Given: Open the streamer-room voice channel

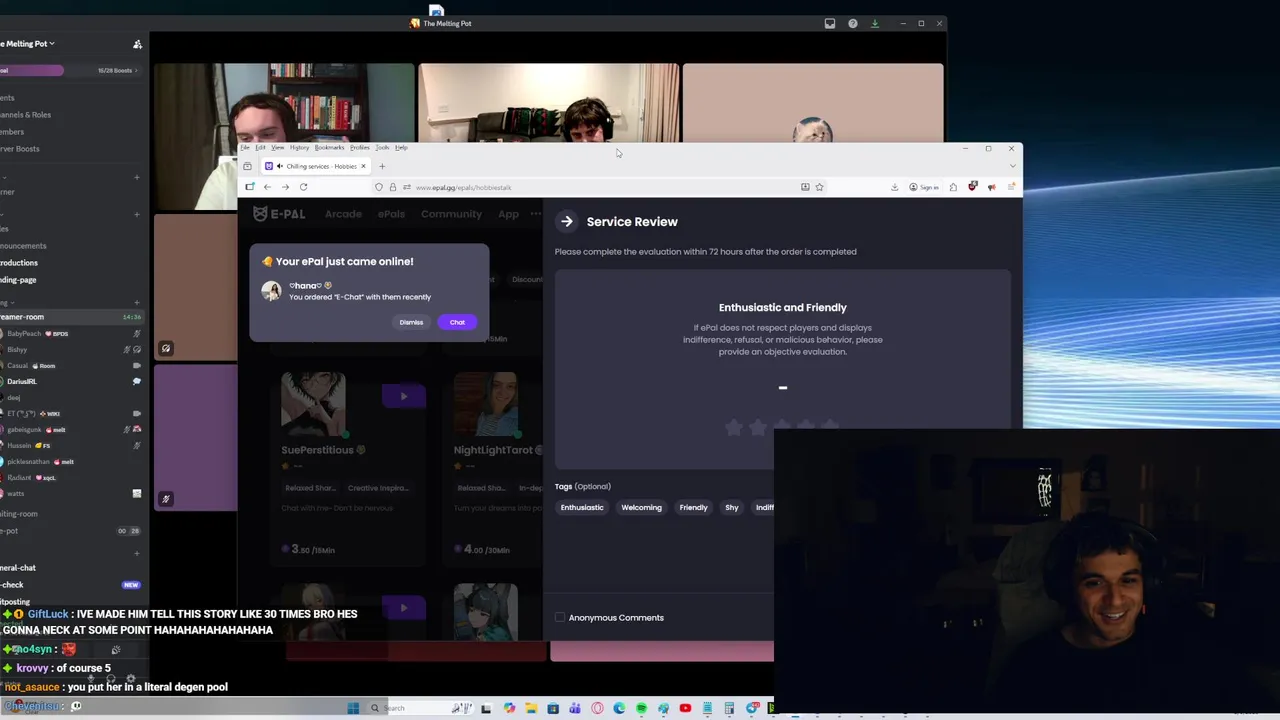Looking at the screenshot, I should point(70,316).
